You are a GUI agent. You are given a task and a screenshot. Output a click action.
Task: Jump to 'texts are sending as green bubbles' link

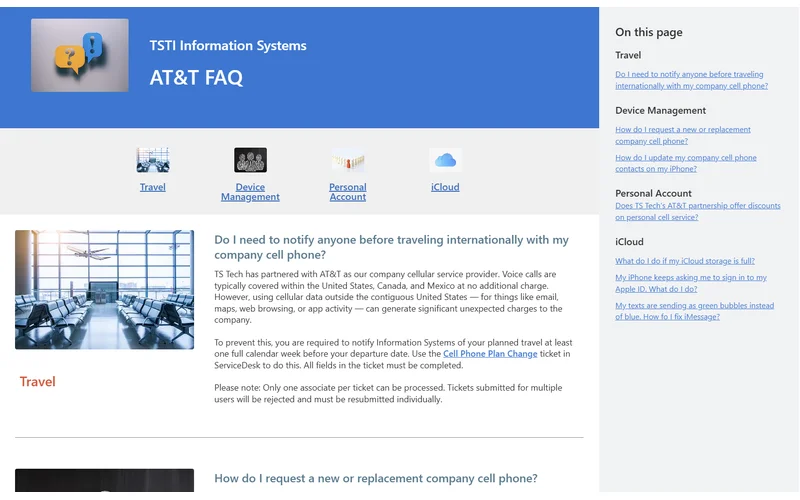tap(694, 311)
